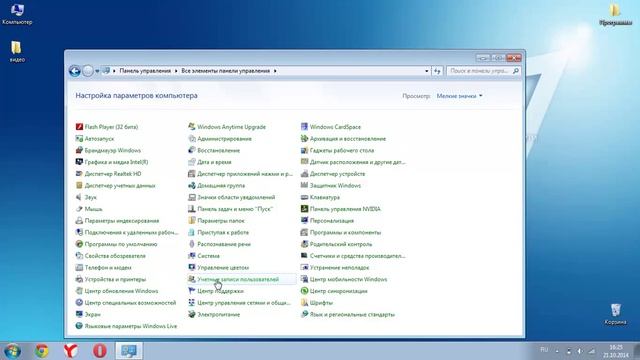The width and height of the screenshot is (640, 360).
Task: Open Устройства и принтеры link
Action: click(x=115, y=280)
